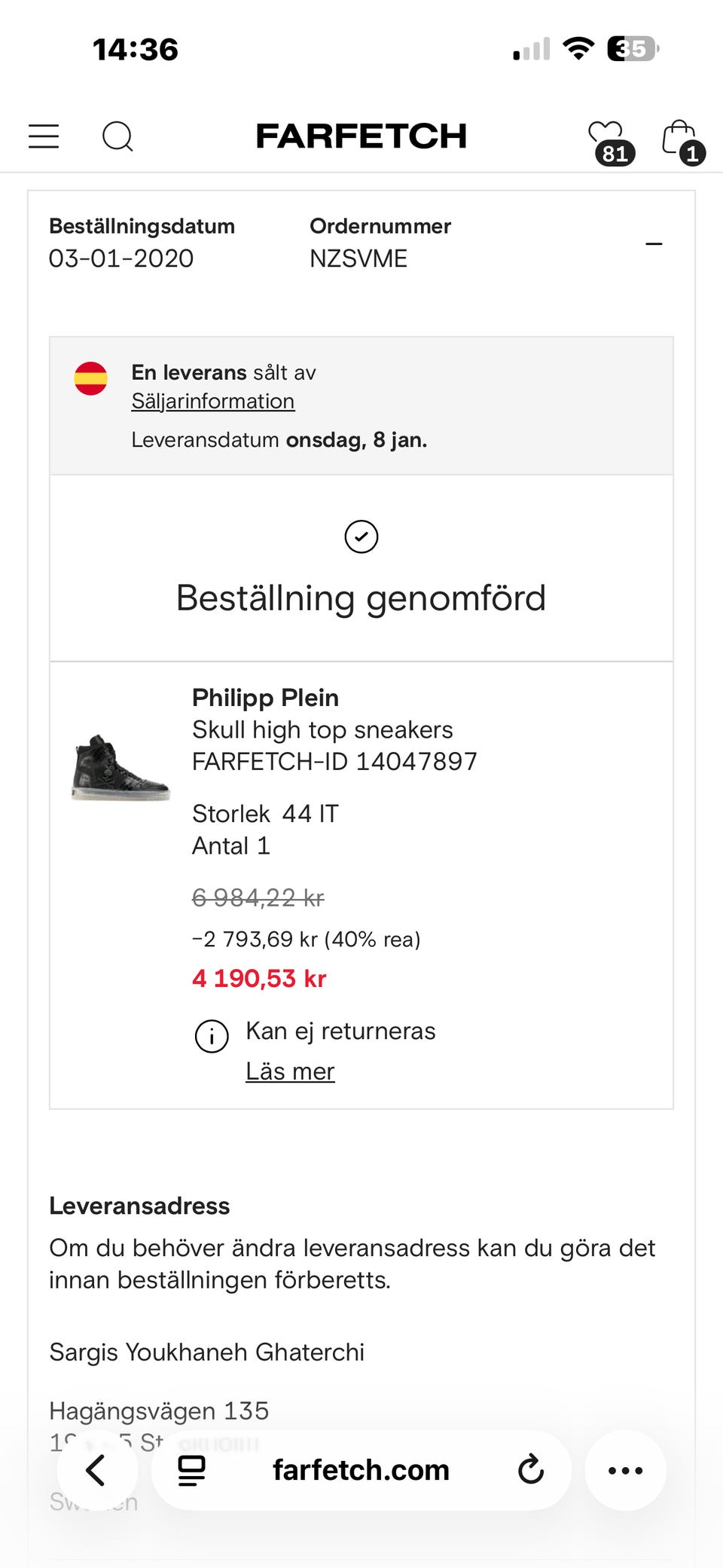
Task: Tap the Skull high top sneakers thumbnail
Action: pos(120,768)
